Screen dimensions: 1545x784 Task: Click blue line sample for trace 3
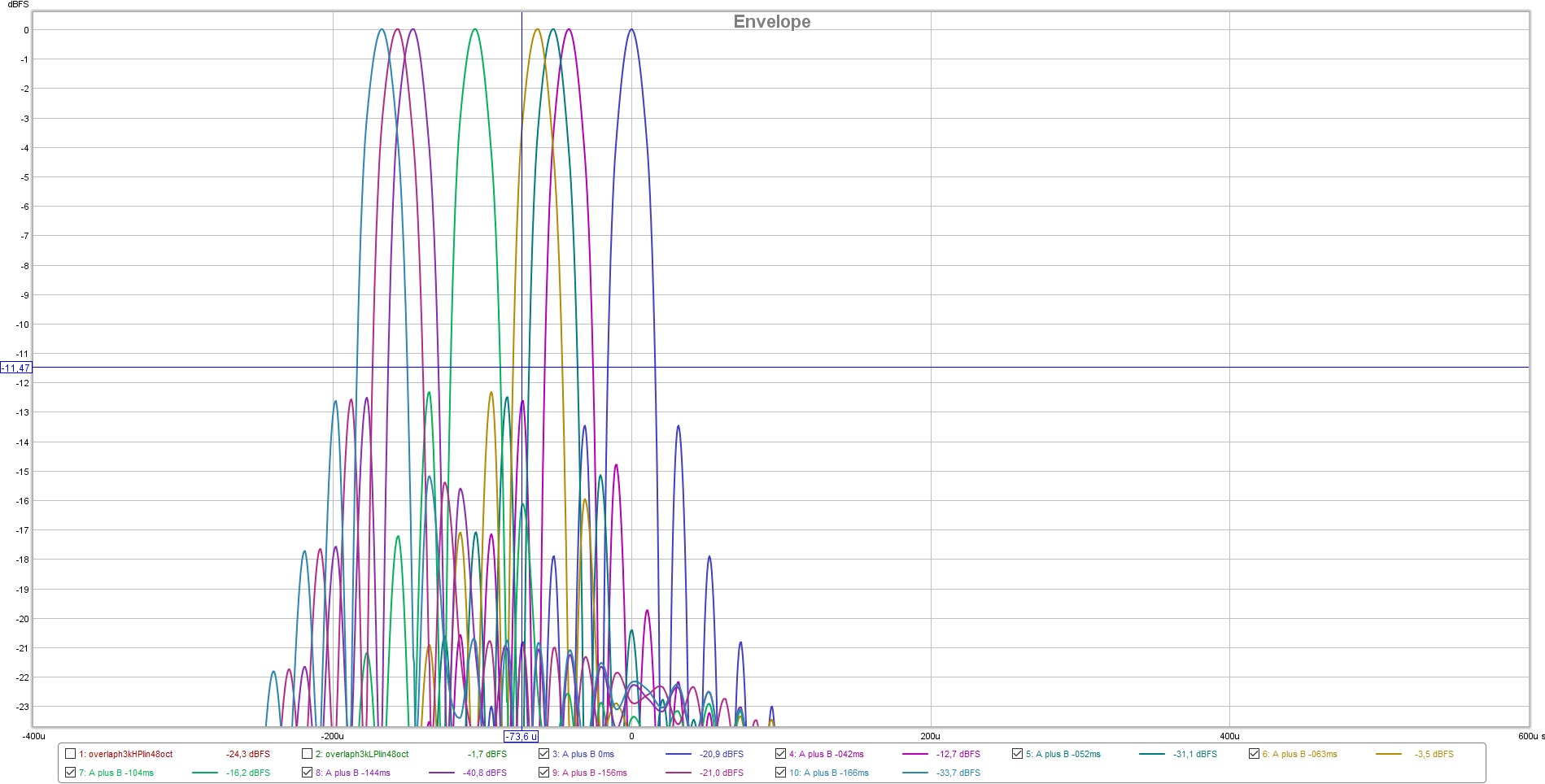pos(679,754)
